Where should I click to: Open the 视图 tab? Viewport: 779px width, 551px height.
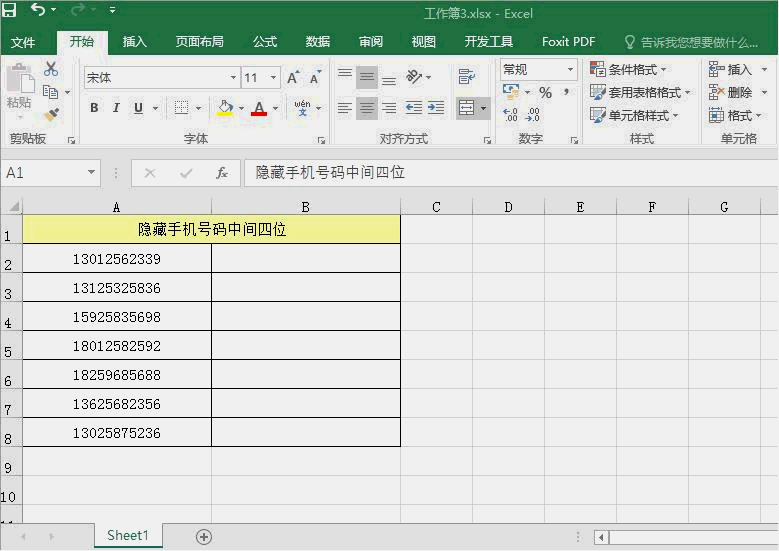pos(424,42)
